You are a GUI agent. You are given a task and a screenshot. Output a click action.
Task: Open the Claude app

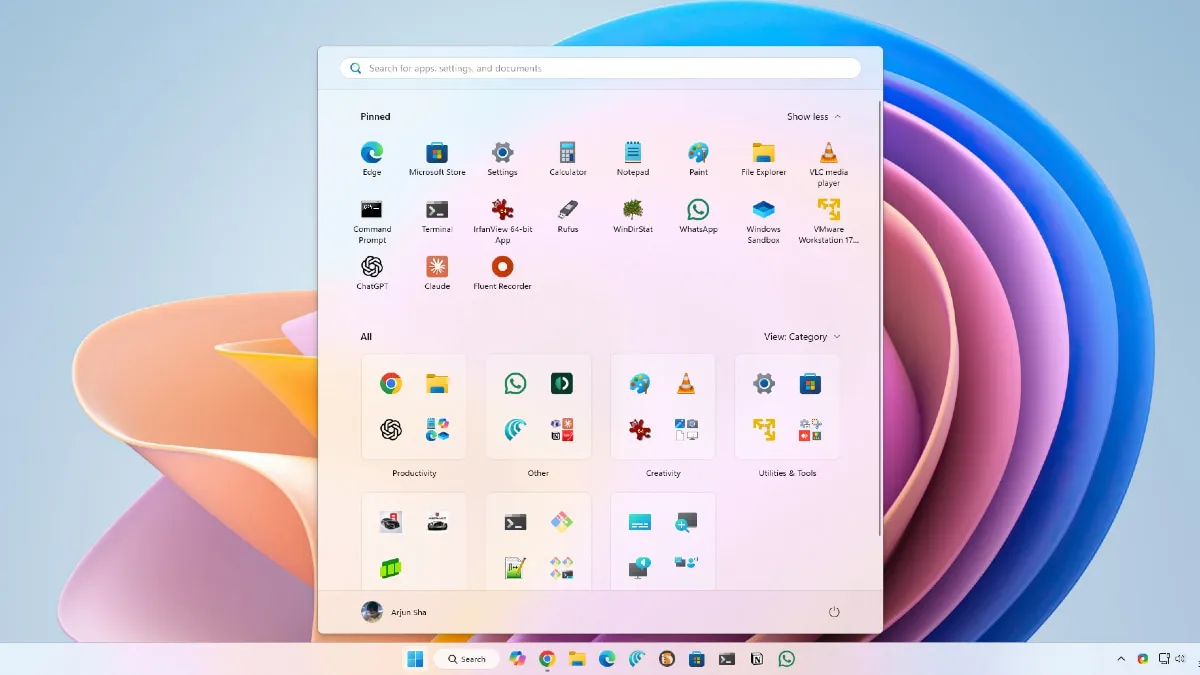click(436, 268)
